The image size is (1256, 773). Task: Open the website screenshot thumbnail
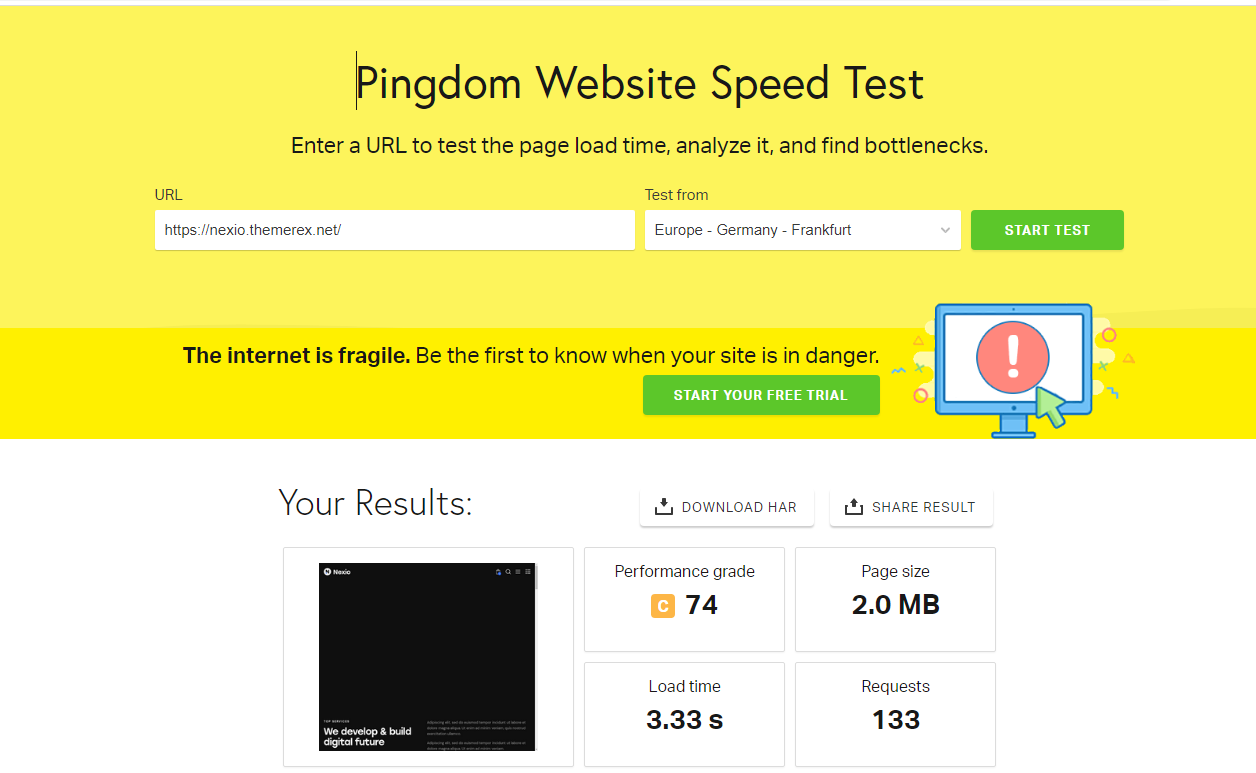(428, 657)
